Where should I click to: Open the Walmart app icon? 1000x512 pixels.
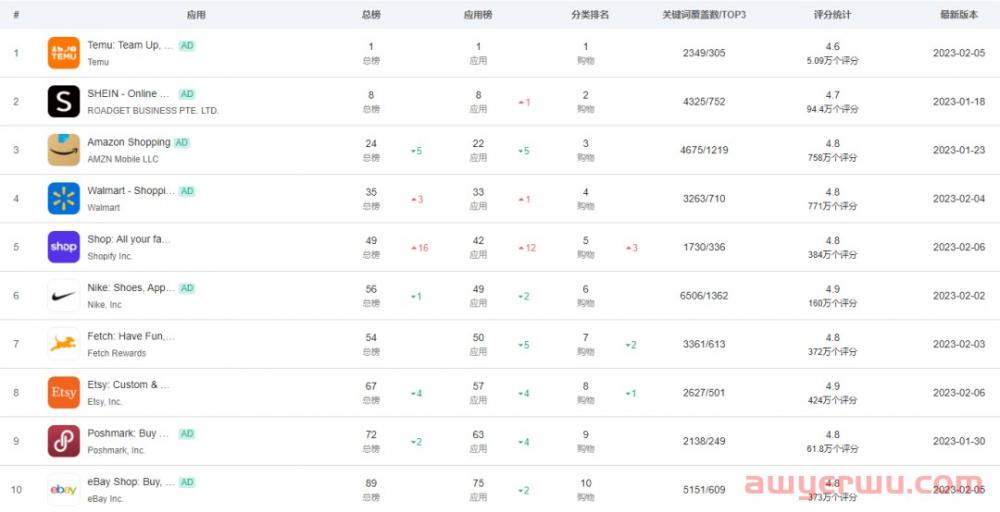point(64,198)
